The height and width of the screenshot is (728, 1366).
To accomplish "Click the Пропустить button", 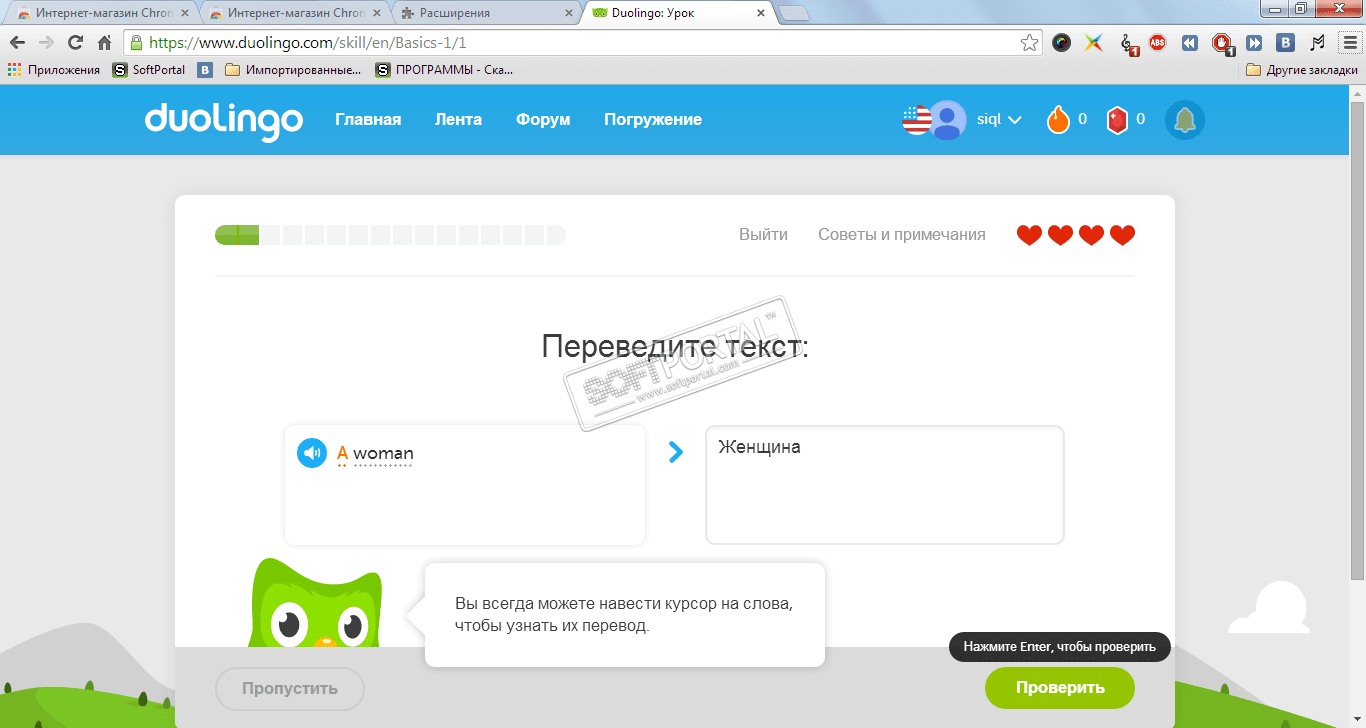I will pos(290,689).
